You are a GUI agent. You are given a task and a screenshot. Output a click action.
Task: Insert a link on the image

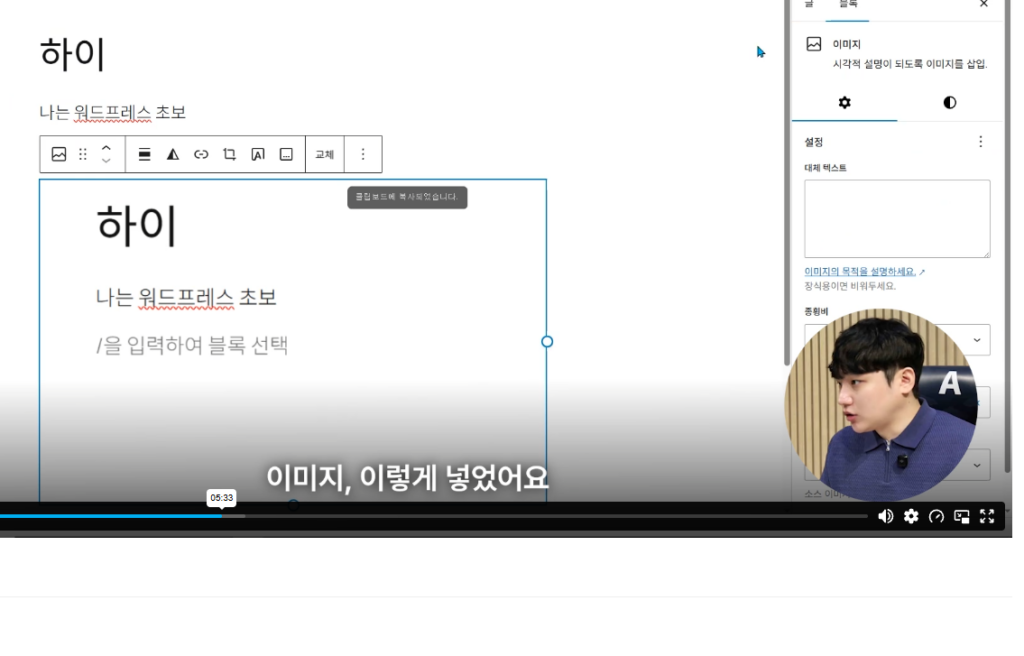[201, 154]
